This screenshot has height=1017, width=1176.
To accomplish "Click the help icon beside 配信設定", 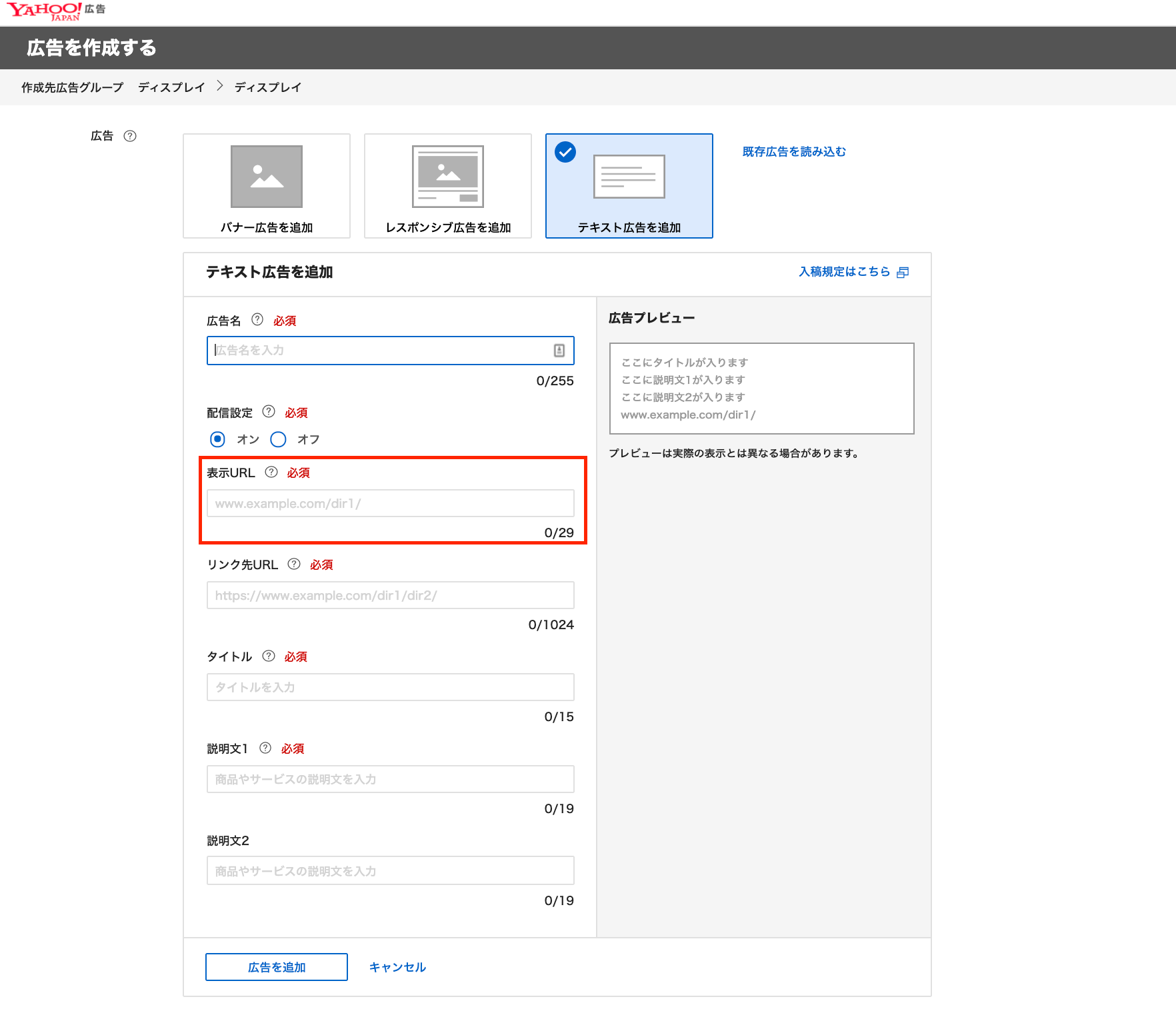I will click(269, 411).
